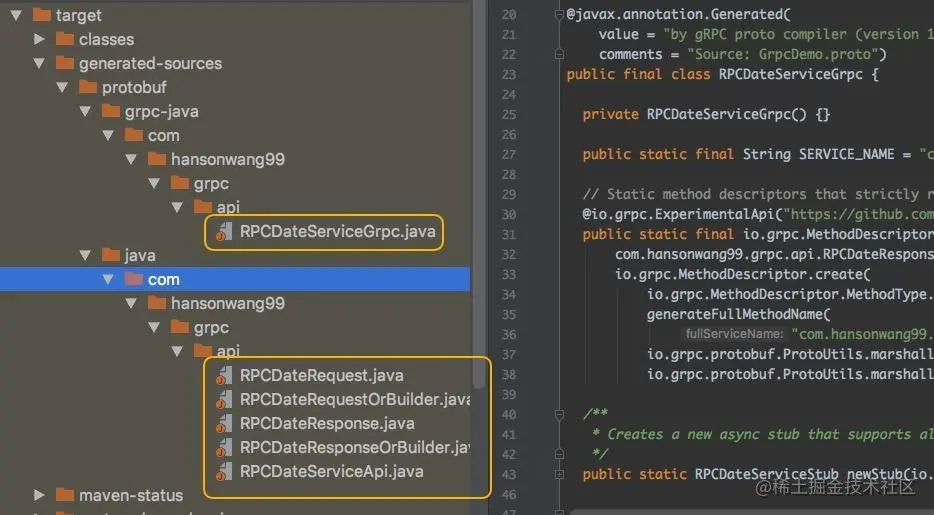Toggle the code fold marker on line 20
The height and width of the screenshot is (515, 934).
[x=559, y=14]
